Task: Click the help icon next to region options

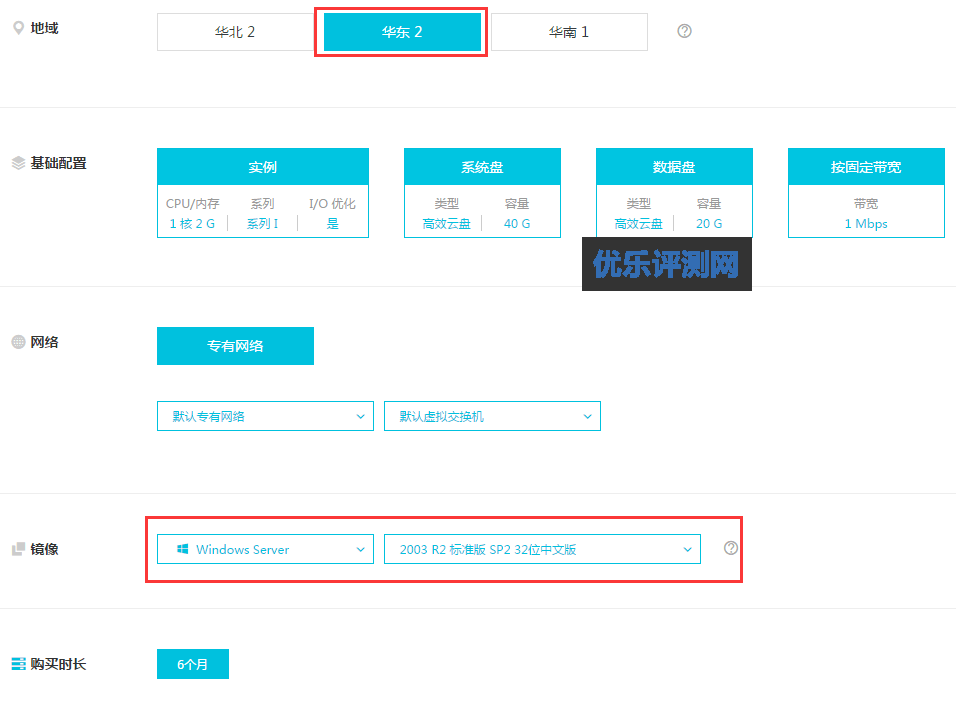Action: pyautogui.click(x=684, y=31)
